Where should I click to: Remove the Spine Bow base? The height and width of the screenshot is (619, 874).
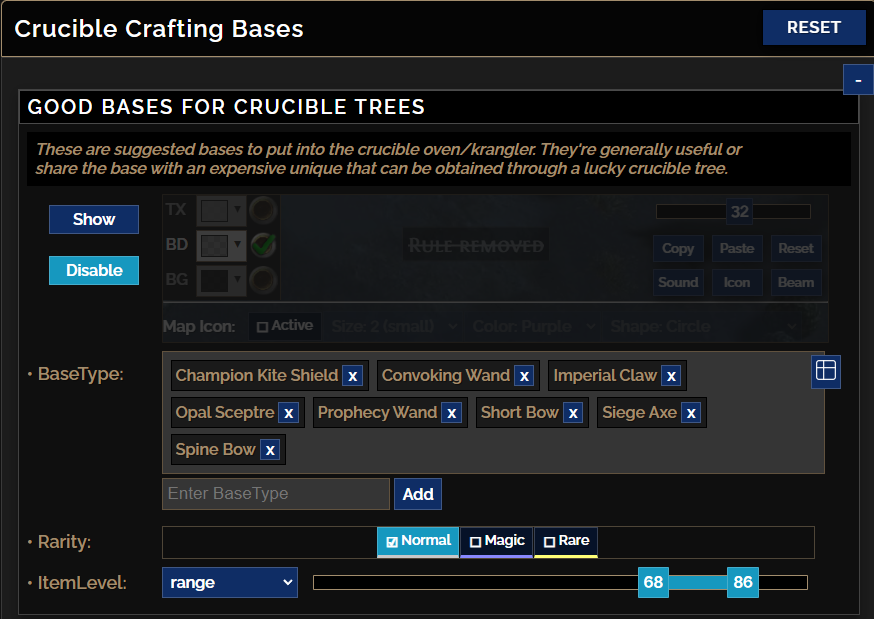[269, 449]
